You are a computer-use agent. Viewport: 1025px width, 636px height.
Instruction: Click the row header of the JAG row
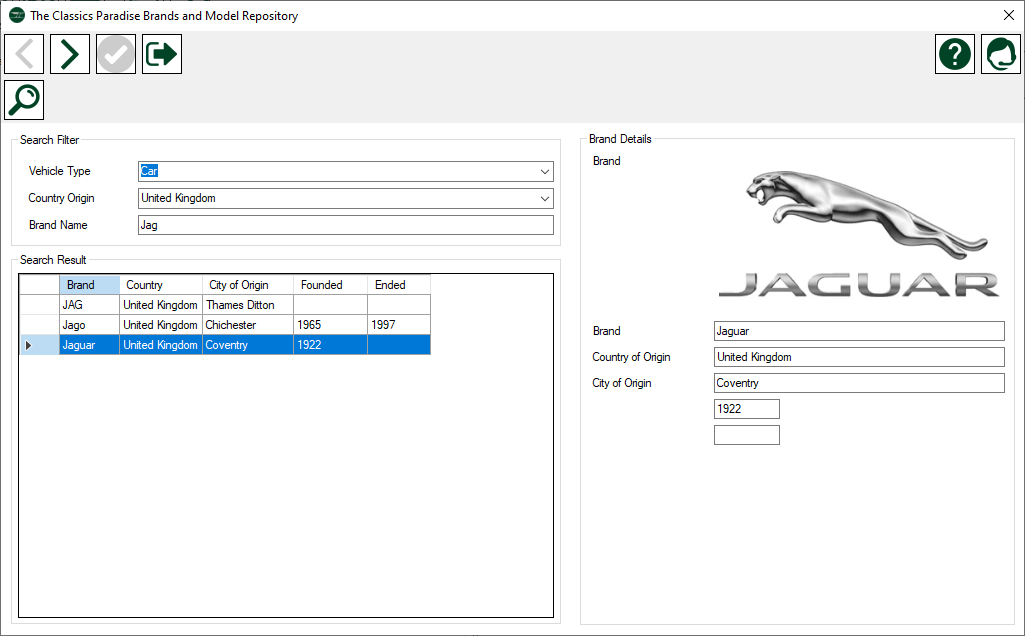(x=39, y=305)
